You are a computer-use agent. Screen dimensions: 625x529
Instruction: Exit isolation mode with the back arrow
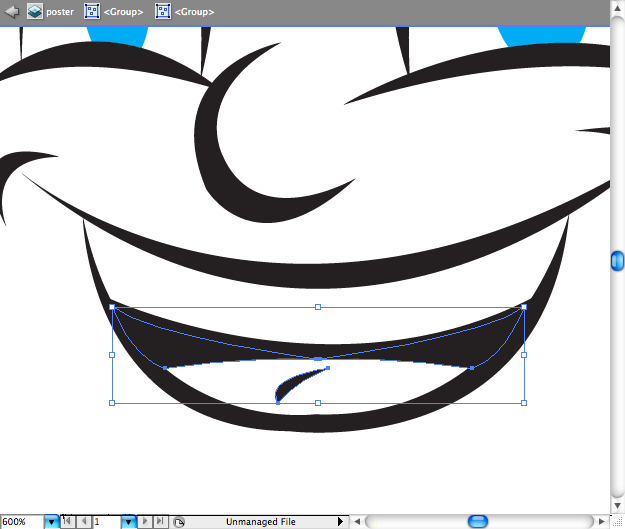(12, 12)
